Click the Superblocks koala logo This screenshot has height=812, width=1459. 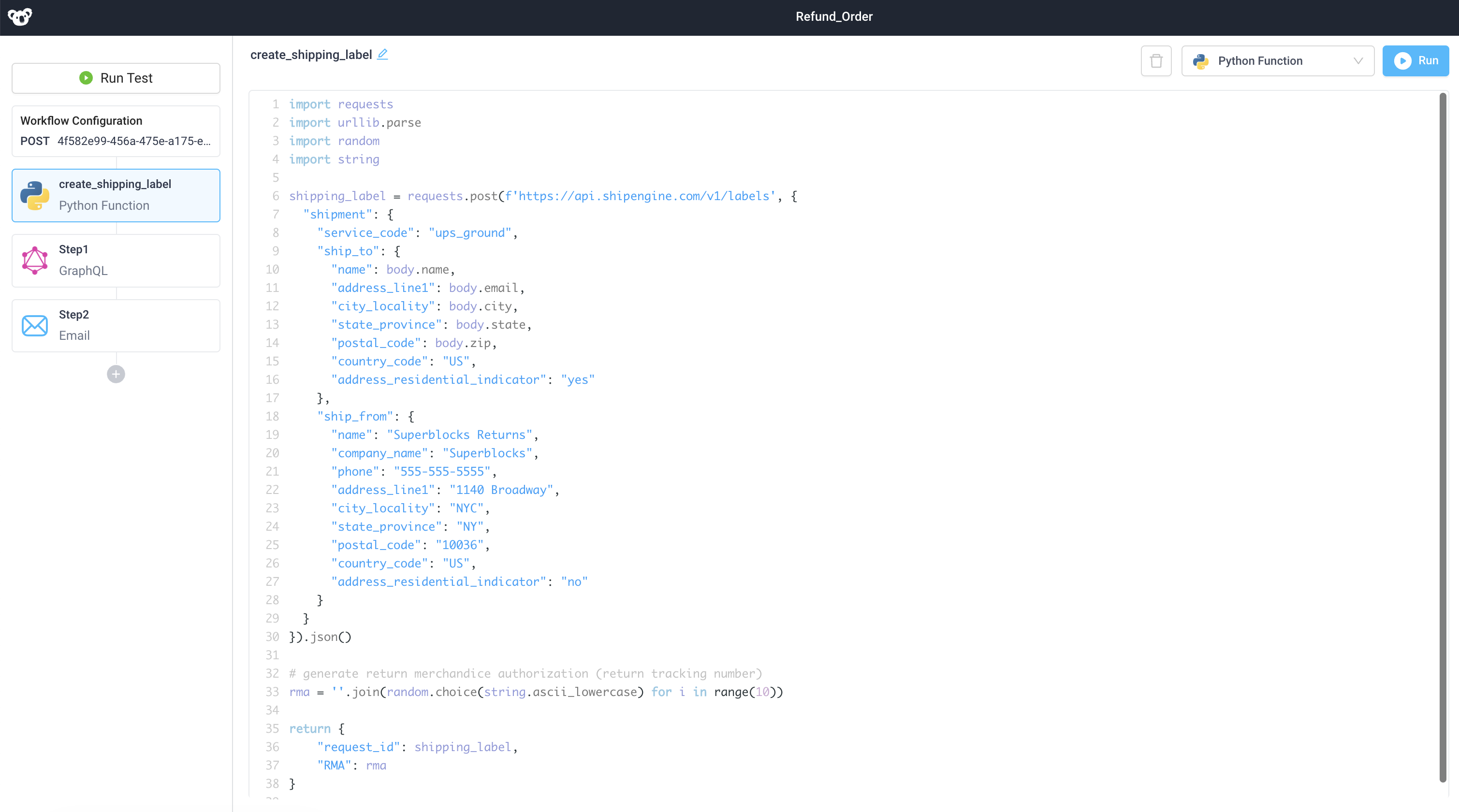19,16
